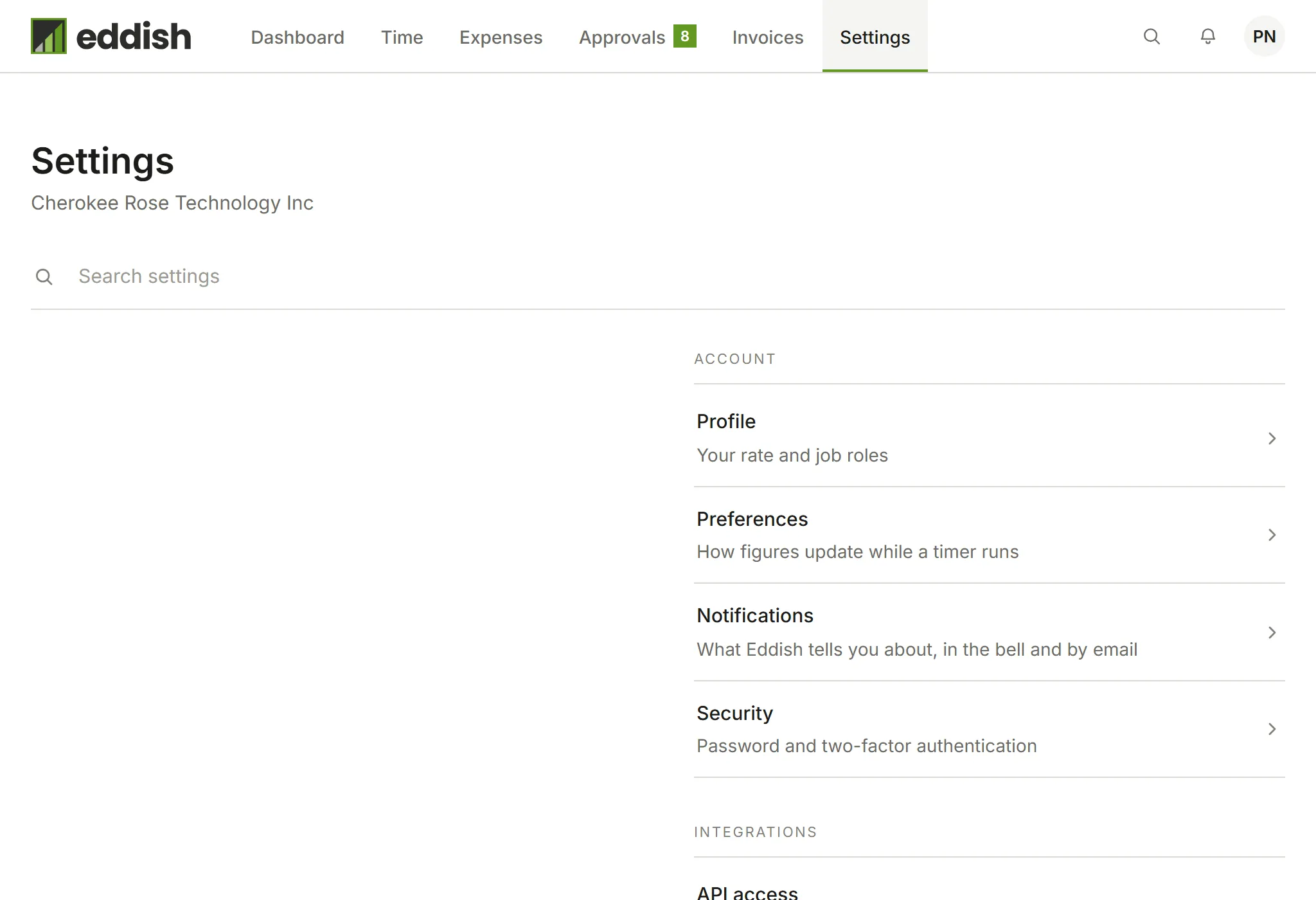
Task: Open the notifications bell icon
Action: (x=1208, y=37)
